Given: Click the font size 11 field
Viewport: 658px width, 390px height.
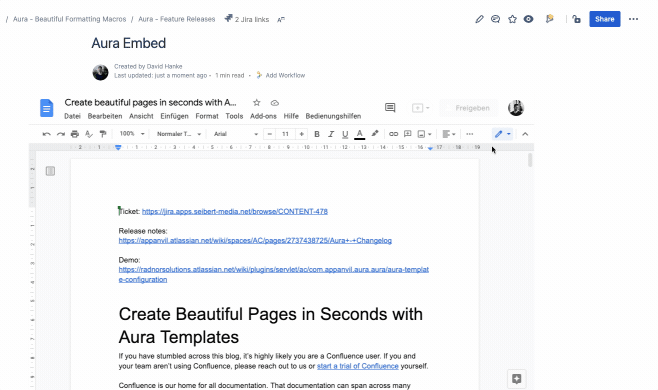Looking at the screenshot, I should [x=285, y=134].
